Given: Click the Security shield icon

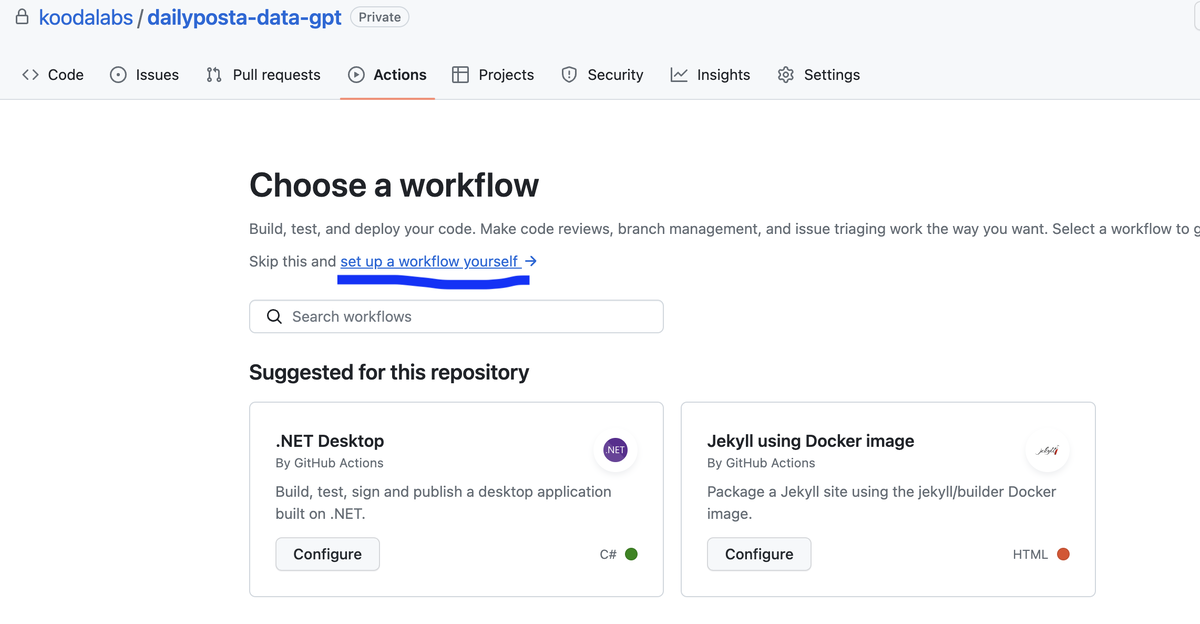Looking at the screenshot, I should [x=569, y=75].
